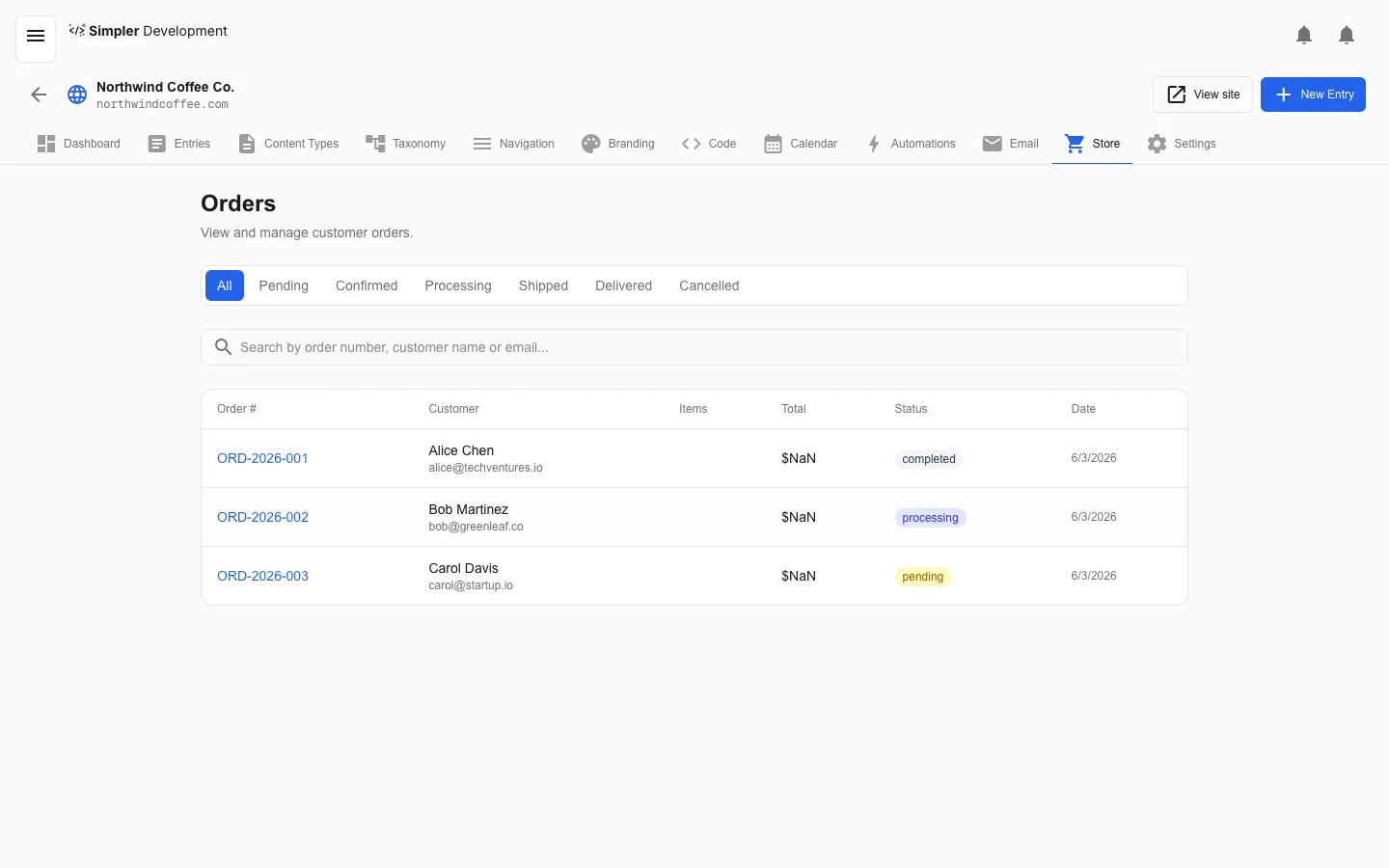This screenshot has width=1389, height=868.
Task: Click the email alice@techventures.io
Action: 485,468
